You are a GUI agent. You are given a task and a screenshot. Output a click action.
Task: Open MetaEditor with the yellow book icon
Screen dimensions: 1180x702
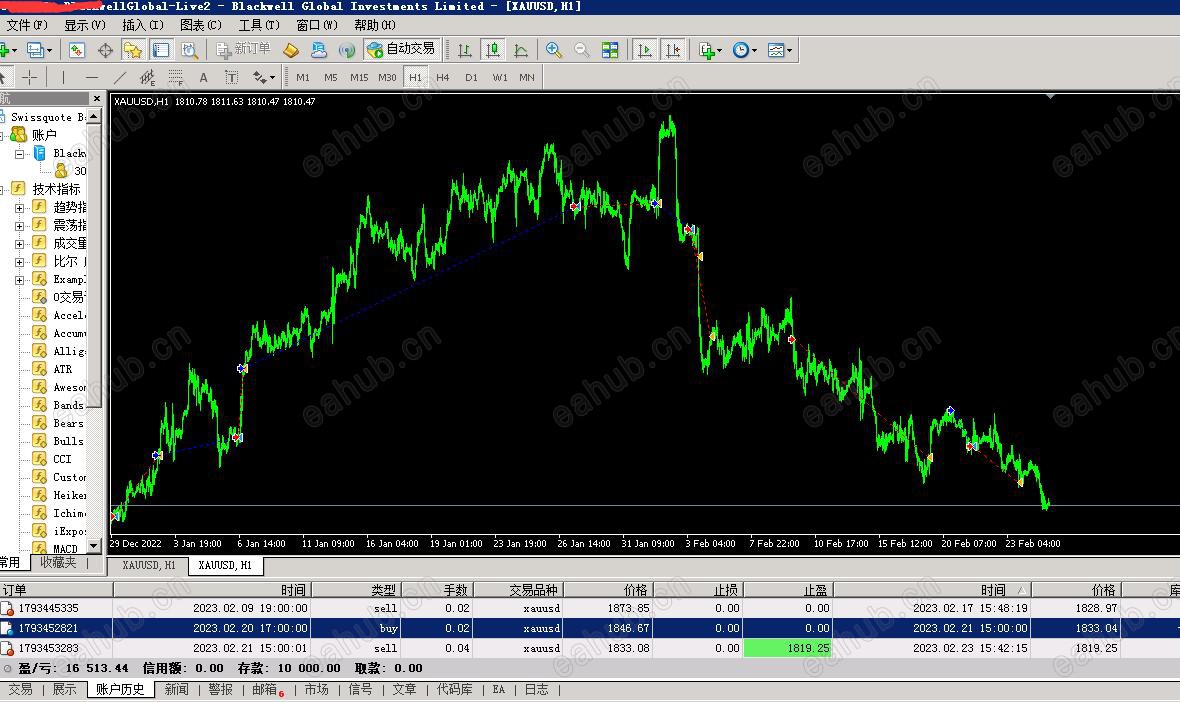(x=290, y=50)
